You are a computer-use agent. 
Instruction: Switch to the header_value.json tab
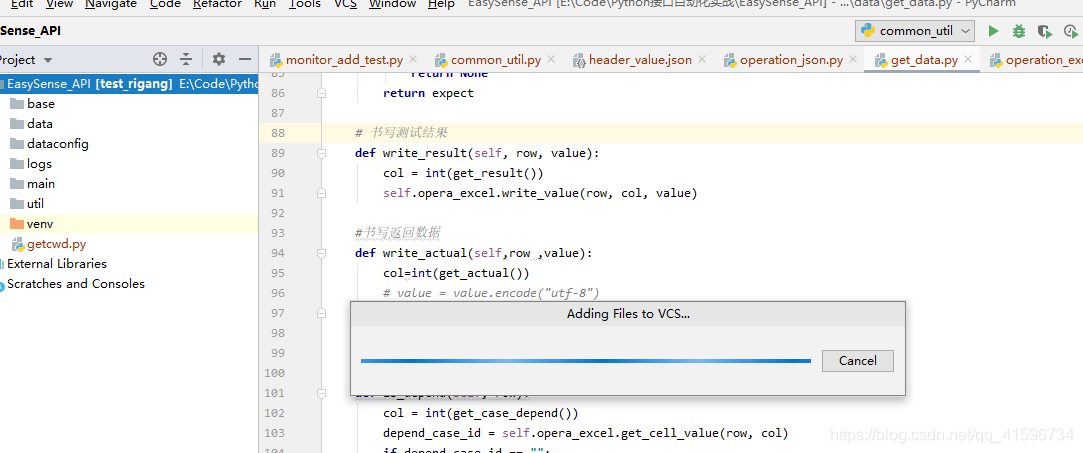tap(640, 59)
